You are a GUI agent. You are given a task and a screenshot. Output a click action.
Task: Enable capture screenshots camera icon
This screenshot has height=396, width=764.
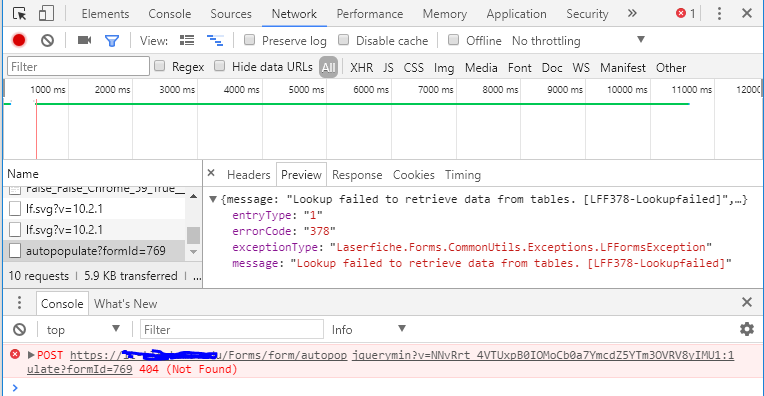84,40
